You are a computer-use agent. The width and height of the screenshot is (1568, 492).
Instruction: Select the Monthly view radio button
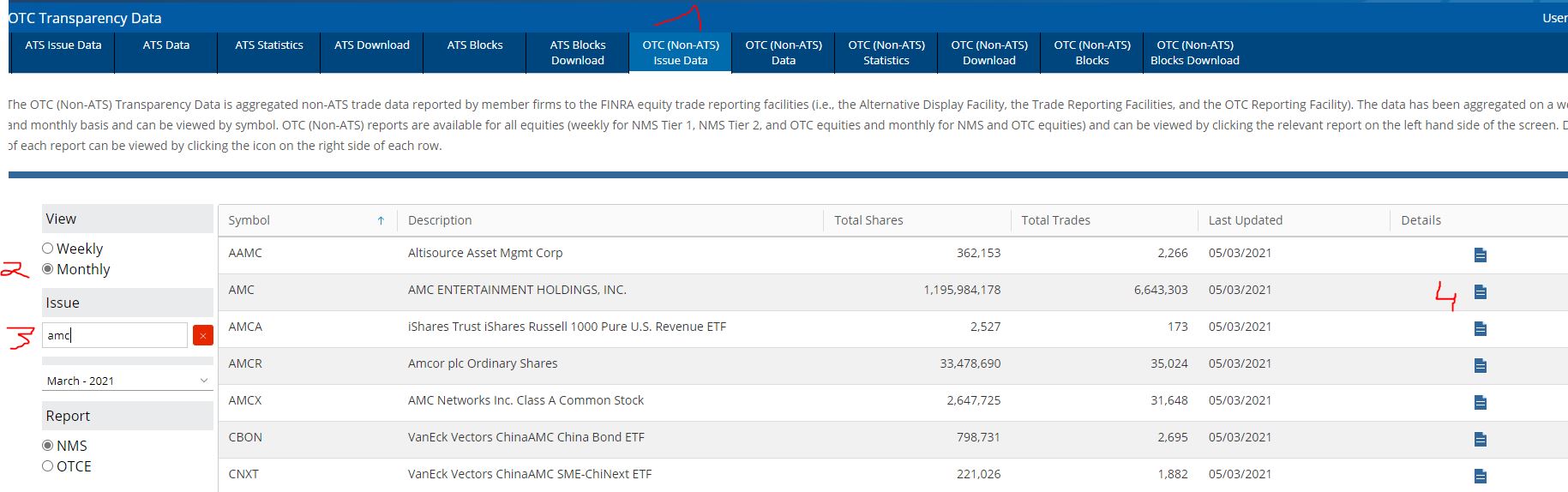pyautogui.click(x=48, y=269)
